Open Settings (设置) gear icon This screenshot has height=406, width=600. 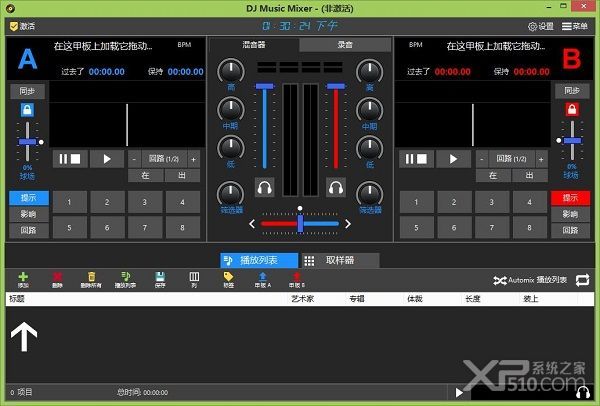(532, 26)
